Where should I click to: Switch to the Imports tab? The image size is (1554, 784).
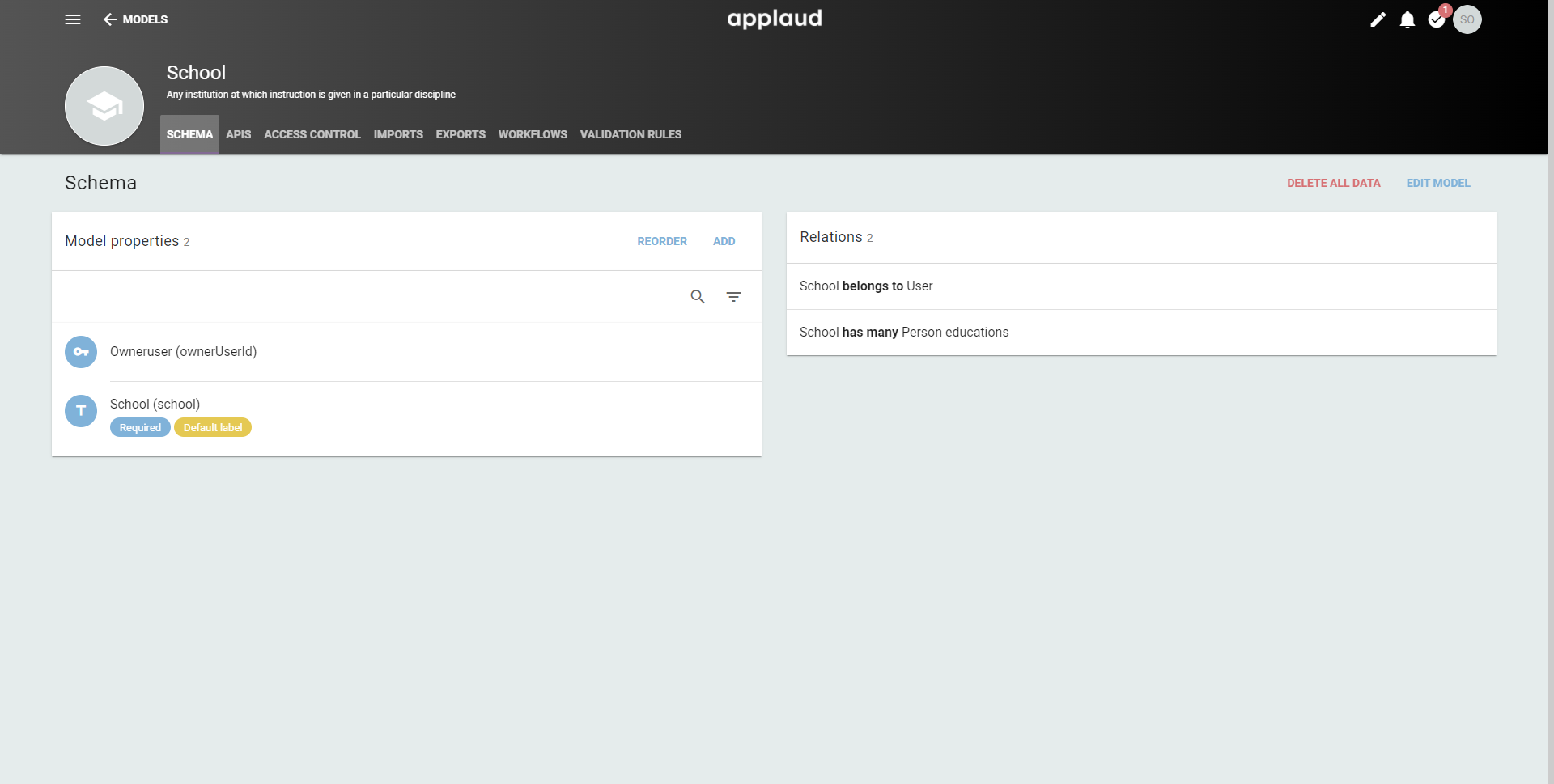[x=398, y=134]
